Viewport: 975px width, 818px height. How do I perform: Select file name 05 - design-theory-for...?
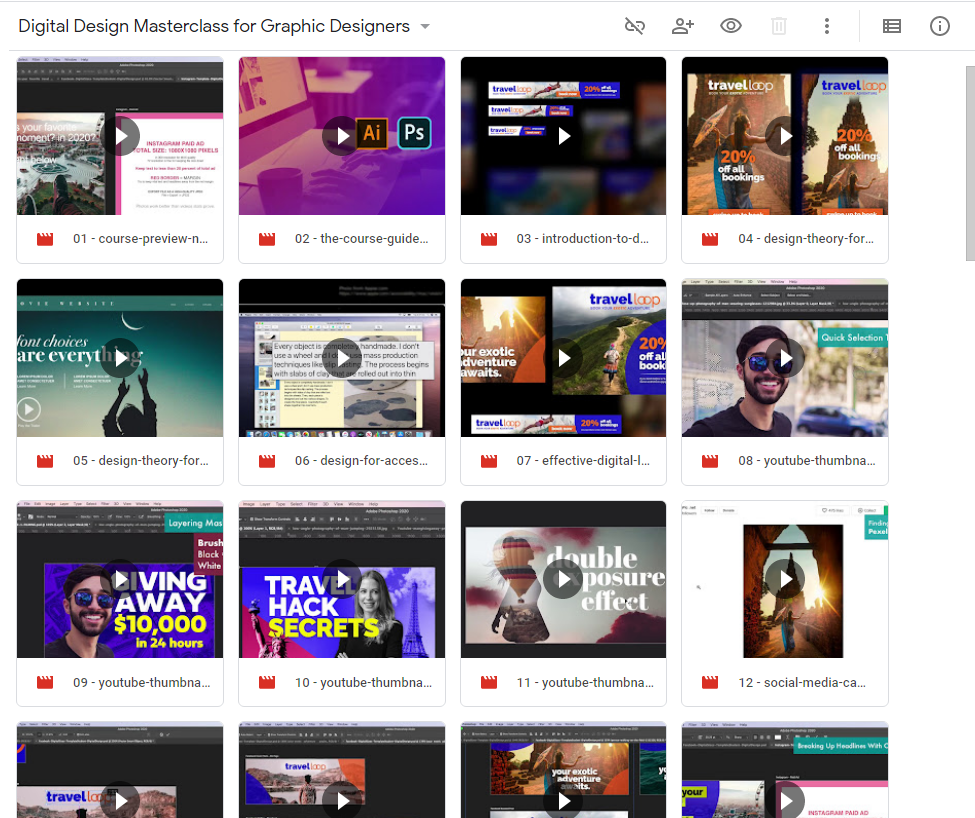click(x=141, y=461)
